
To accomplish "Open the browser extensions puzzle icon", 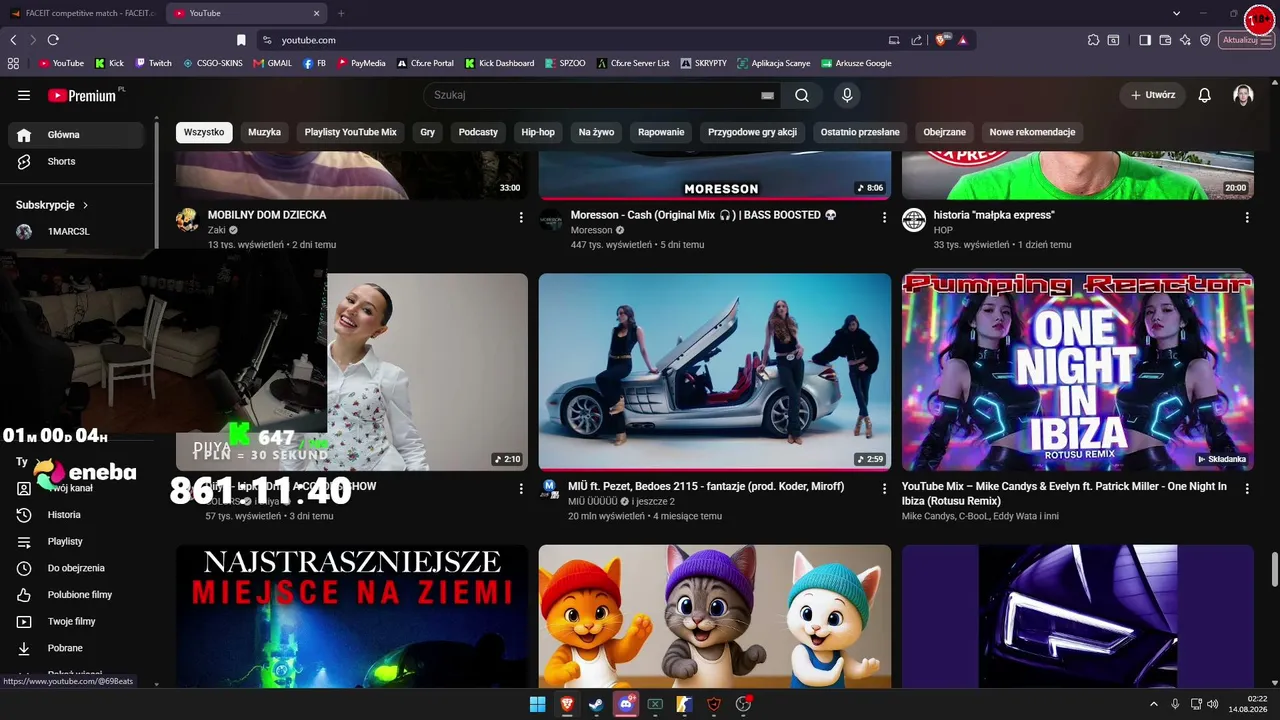I will click(x=1093, y=40).
